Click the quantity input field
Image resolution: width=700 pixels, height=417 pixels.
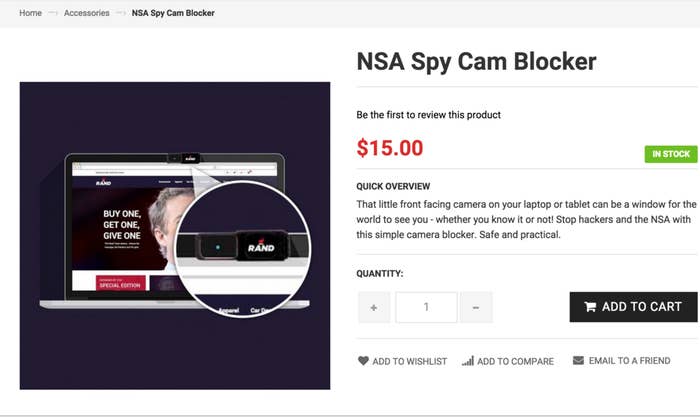click(426, 307)
